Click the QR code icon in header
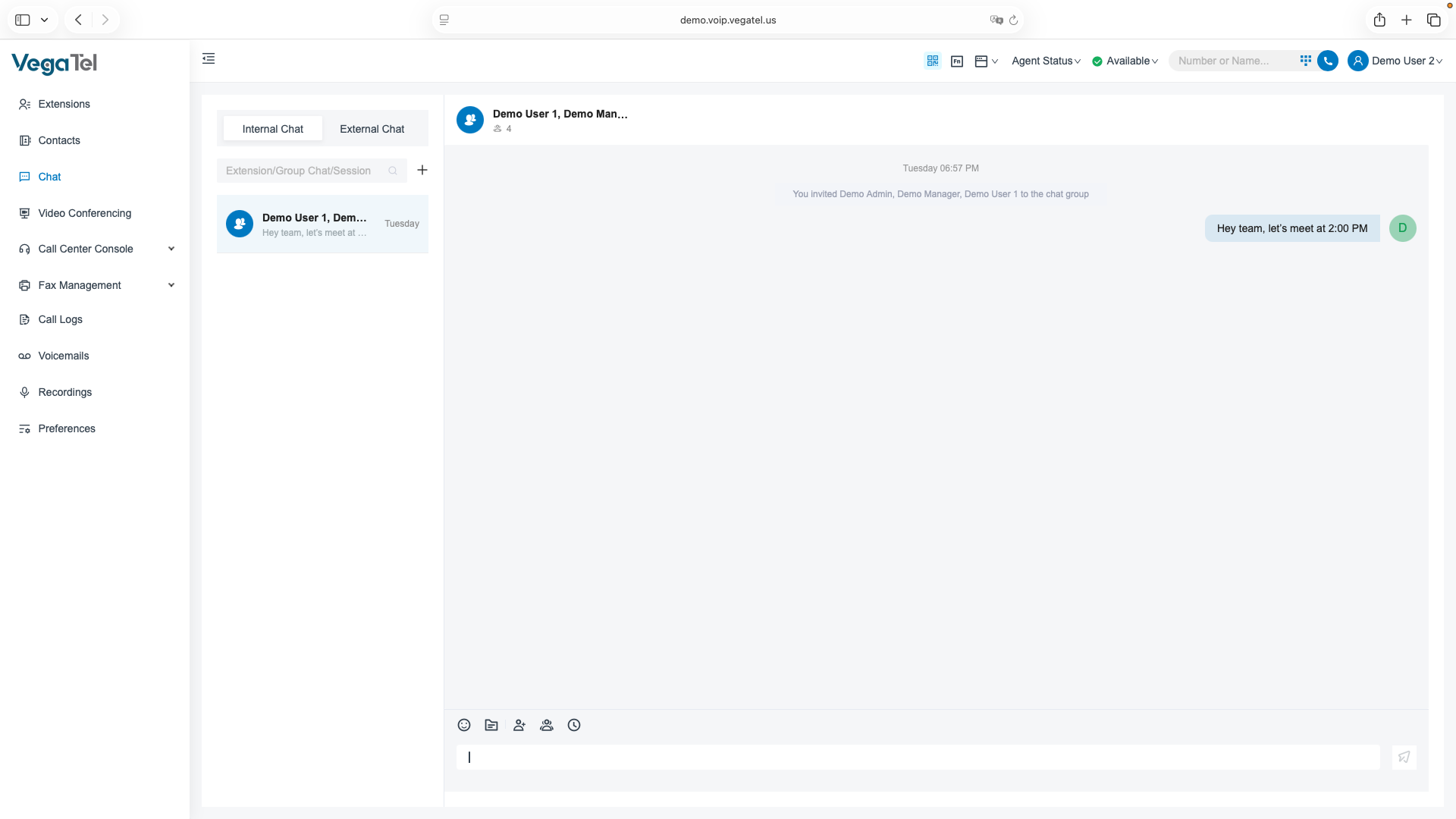The image size is (1456, 819). (x=933, y=61)
